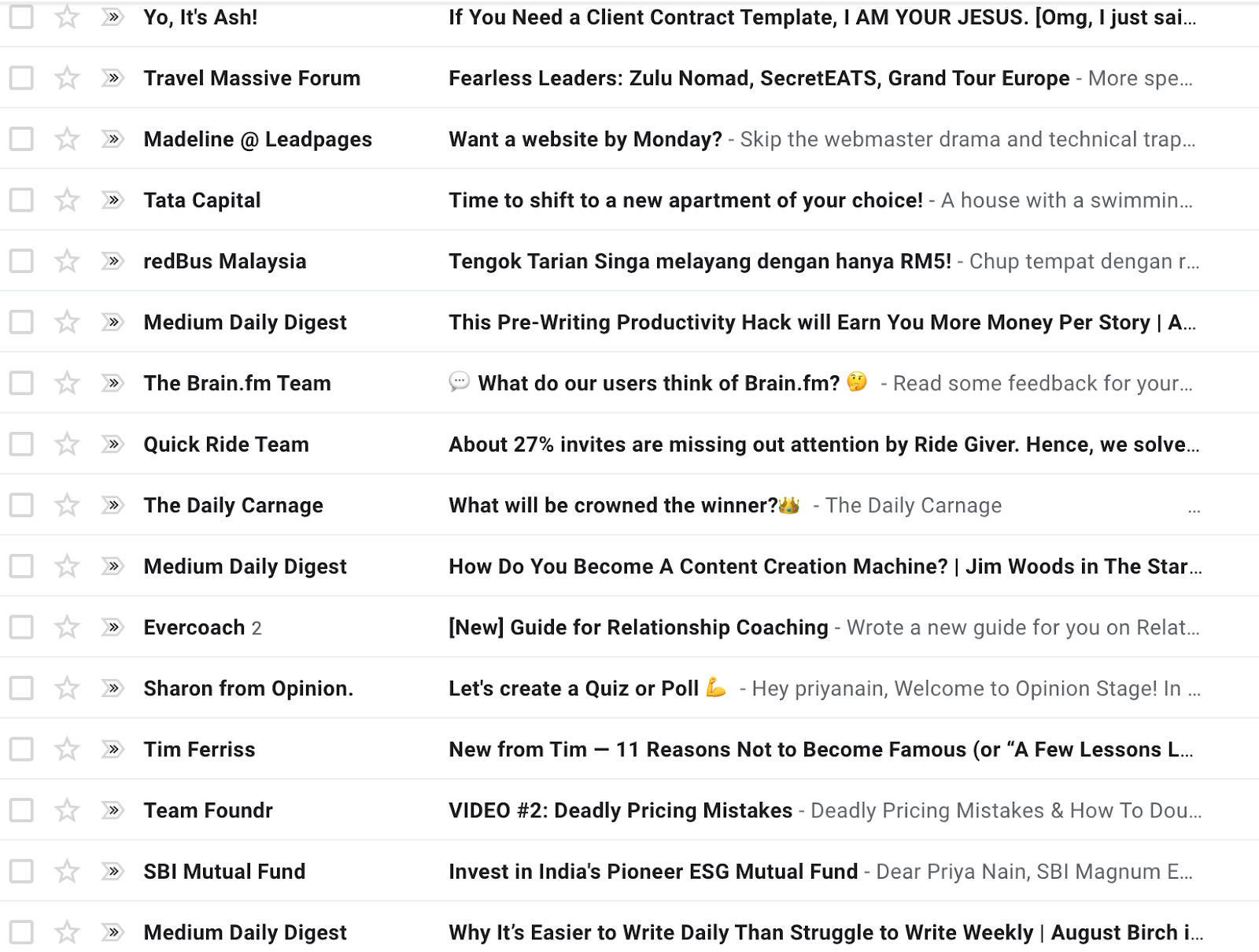Click importance marker on The Daily Carnage row
The height and width of the screenshot is (952, 1259).
click(x=113, y=505)
